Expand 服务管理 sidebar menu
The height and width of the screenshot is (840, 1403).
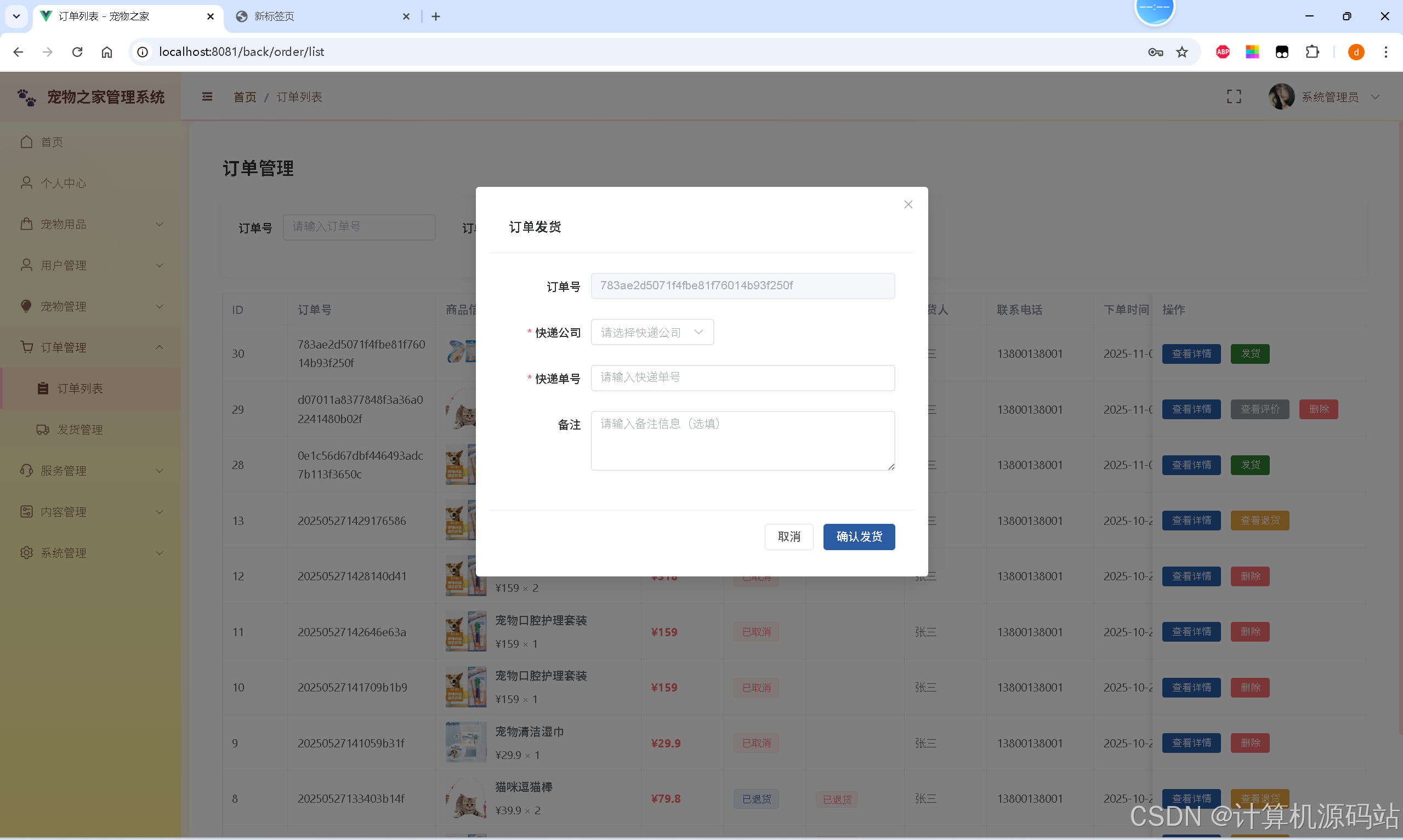[x=90, y=471]
